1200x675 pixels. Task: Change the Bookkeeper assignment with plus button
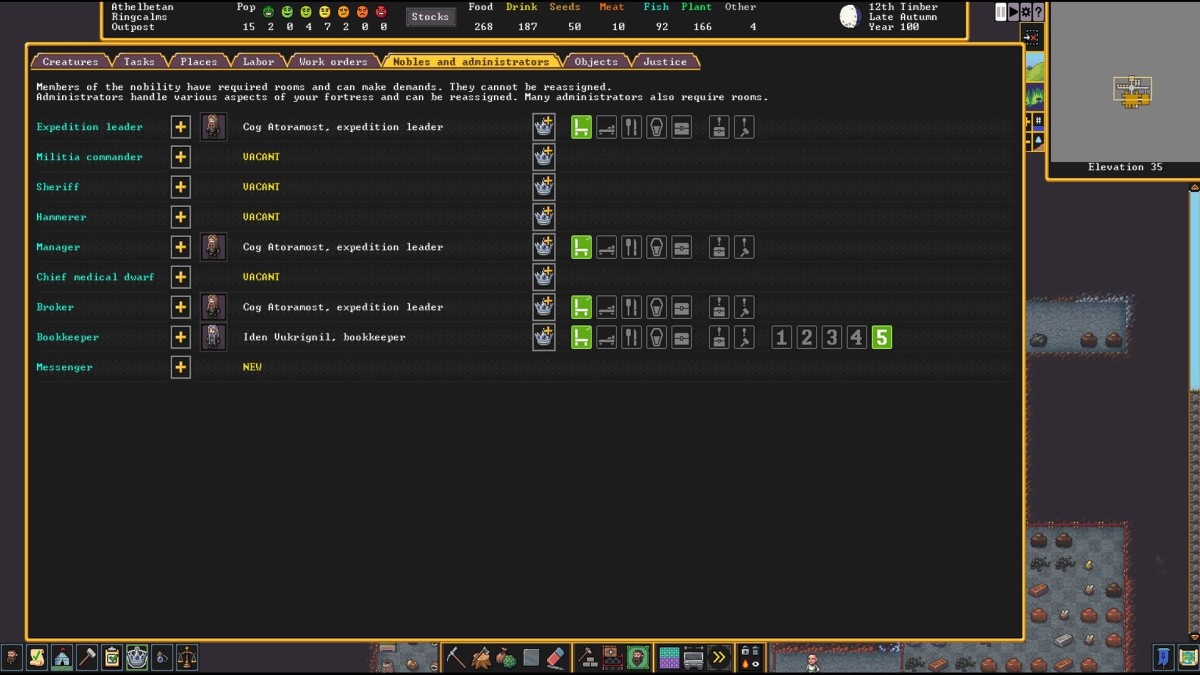tap(180, 337)
